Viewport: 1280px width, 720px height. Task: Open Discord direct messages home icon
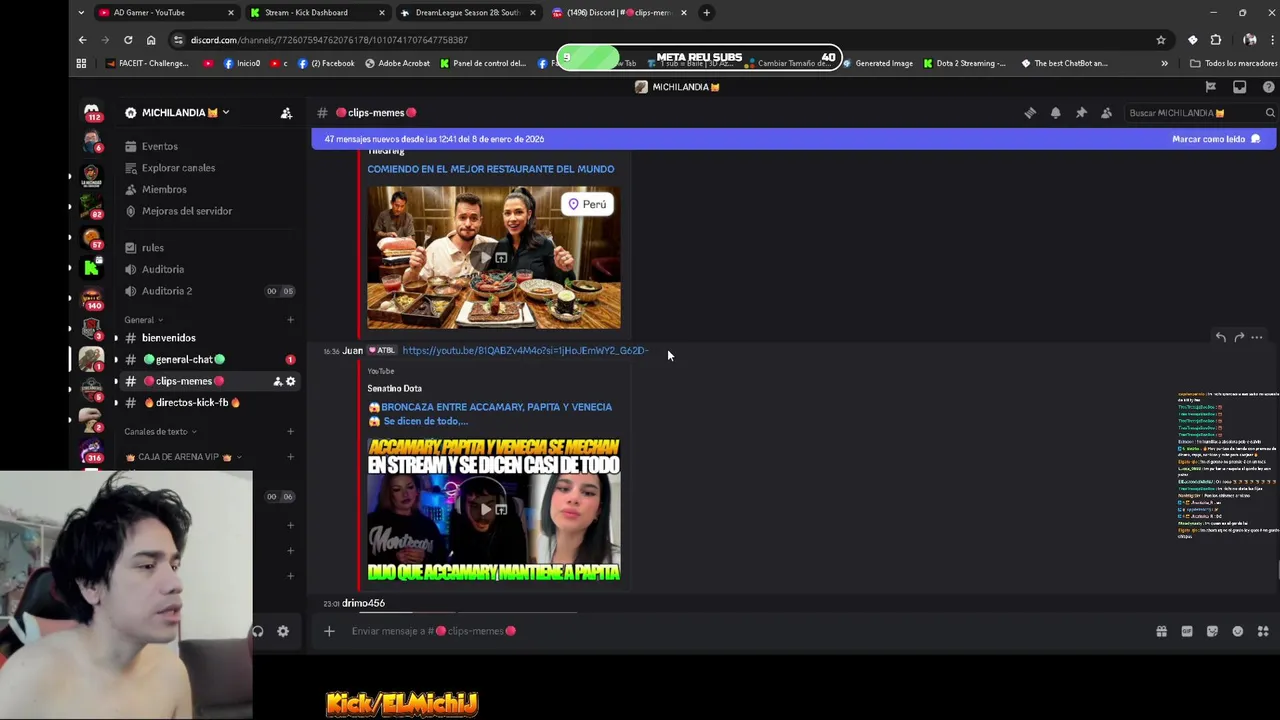91,112
